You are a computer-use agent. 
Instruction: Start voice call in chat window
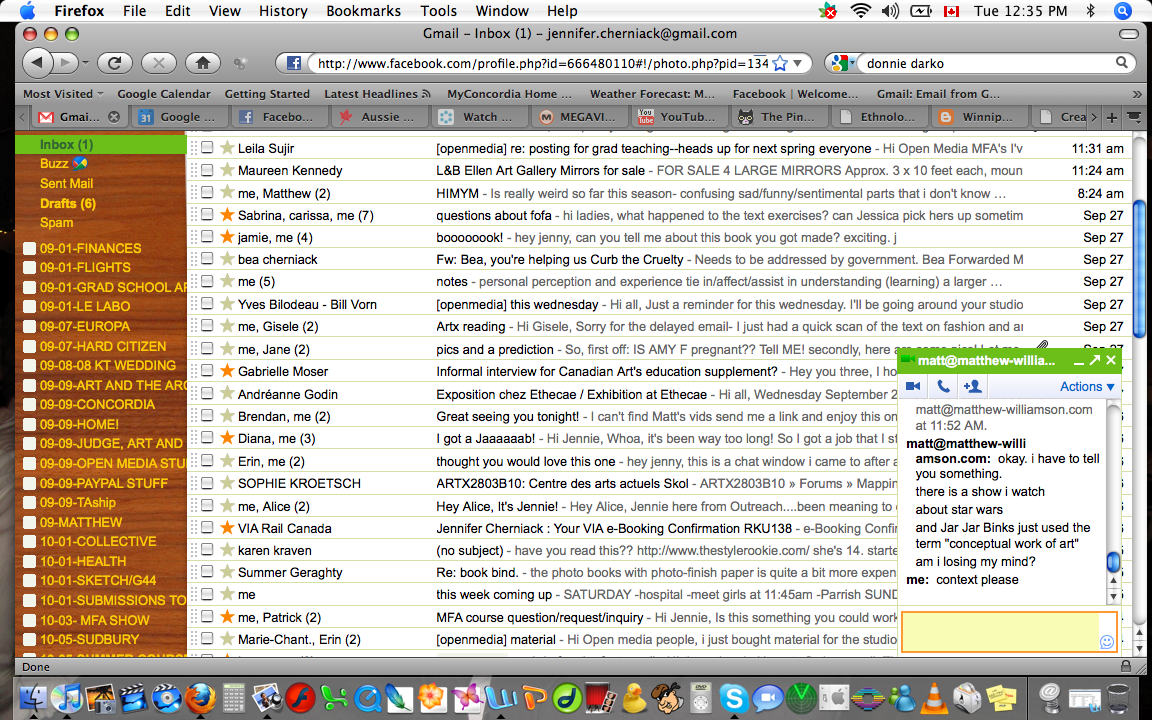(943, 386)
